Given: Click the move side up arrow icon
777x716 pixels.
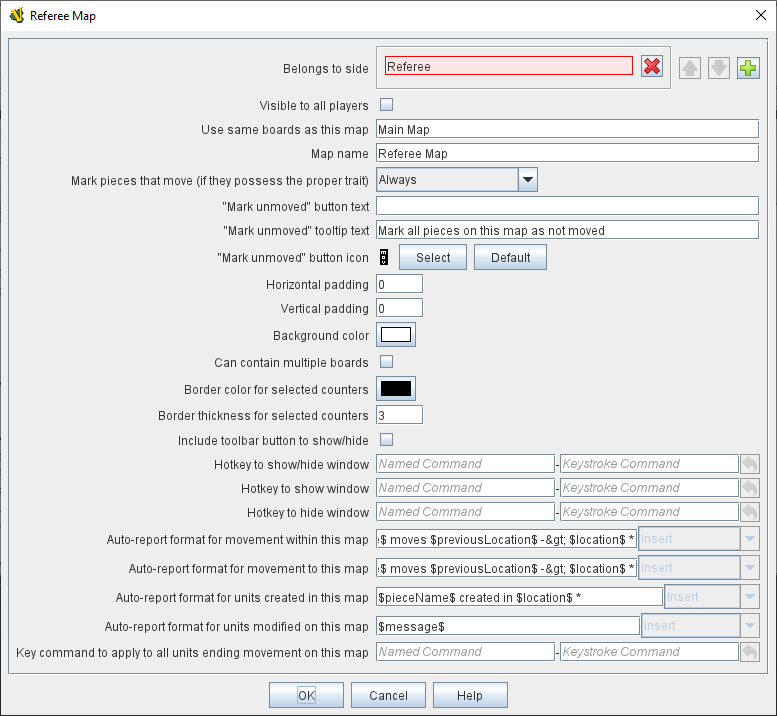Looking at the screenshot, I should click(x=690, y=68).
